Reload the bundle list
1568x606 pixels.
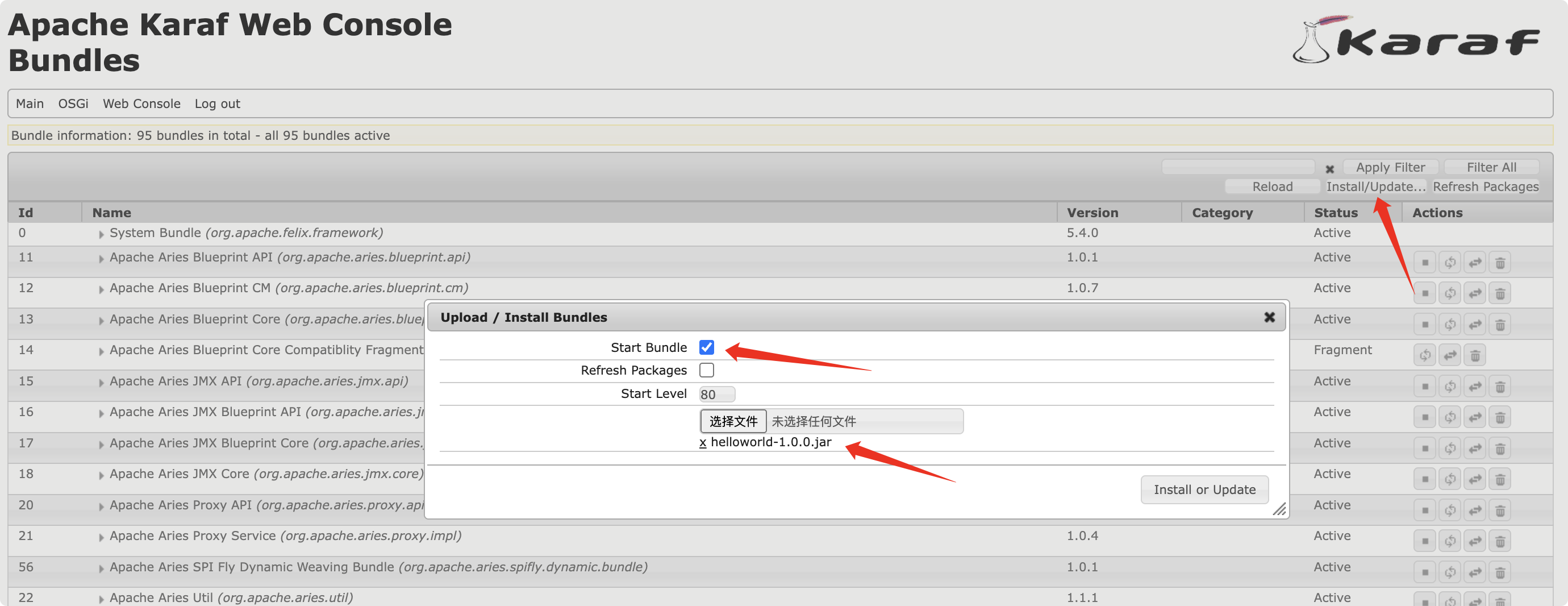1272,186
